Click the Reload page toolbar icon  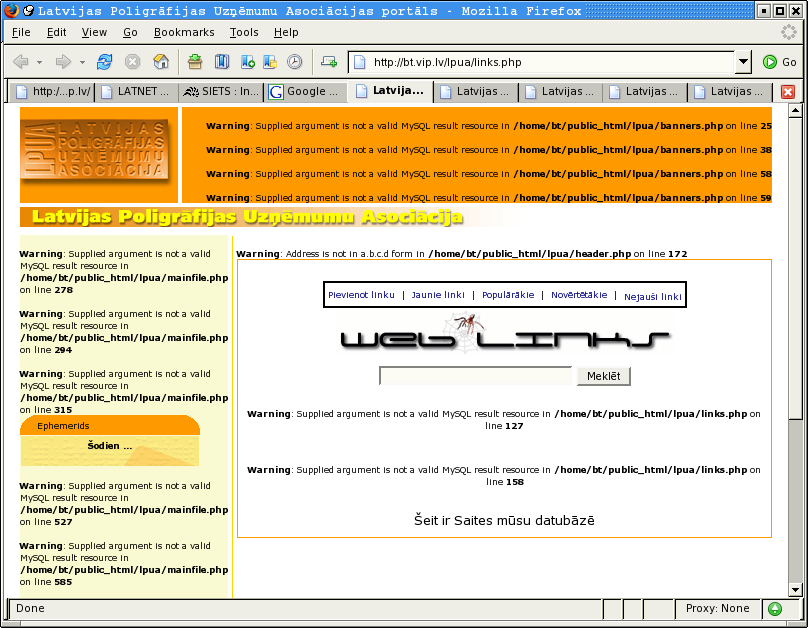[104, 62]
